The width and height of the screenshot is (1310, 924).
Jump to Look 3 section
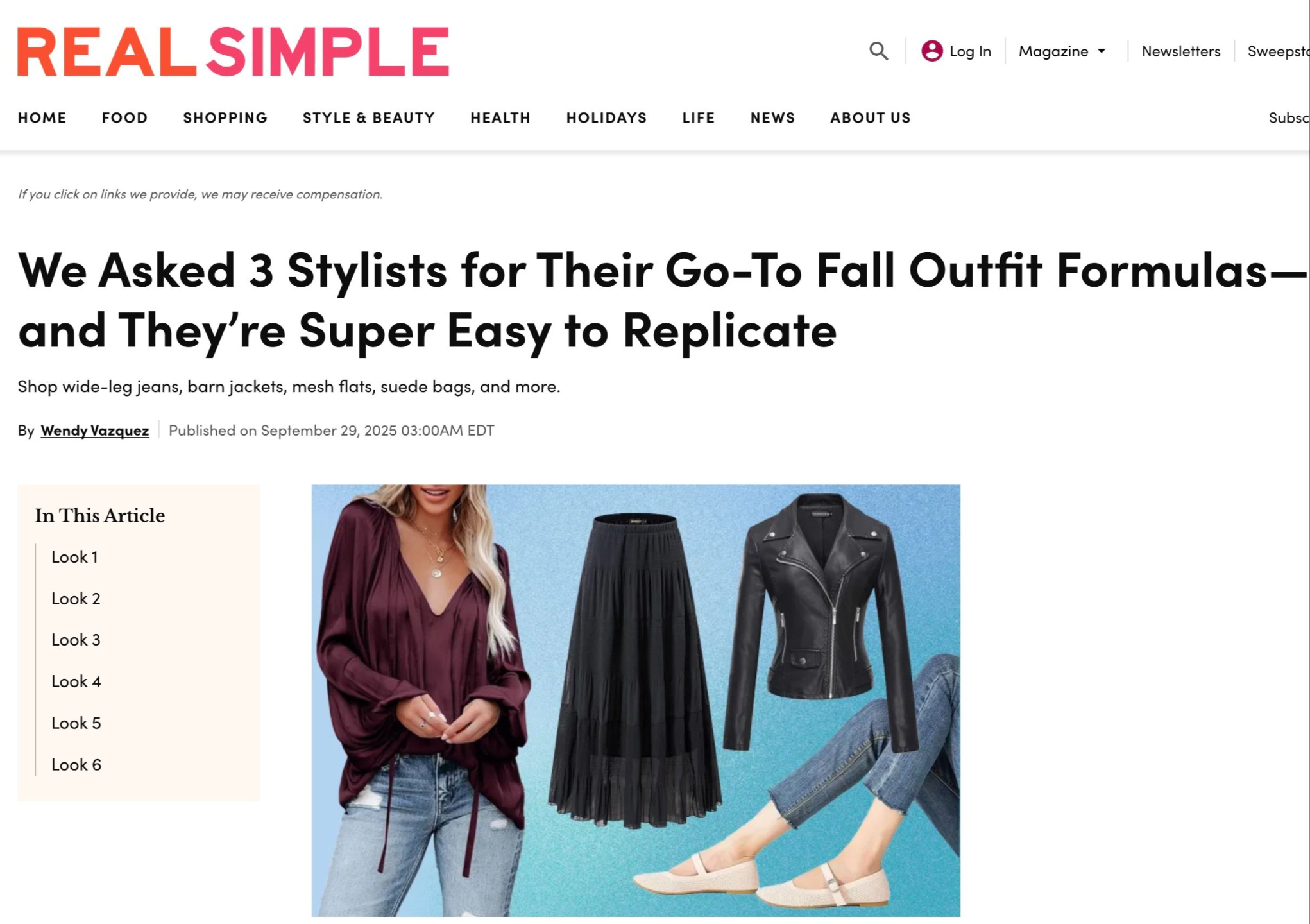click(76, 640)
